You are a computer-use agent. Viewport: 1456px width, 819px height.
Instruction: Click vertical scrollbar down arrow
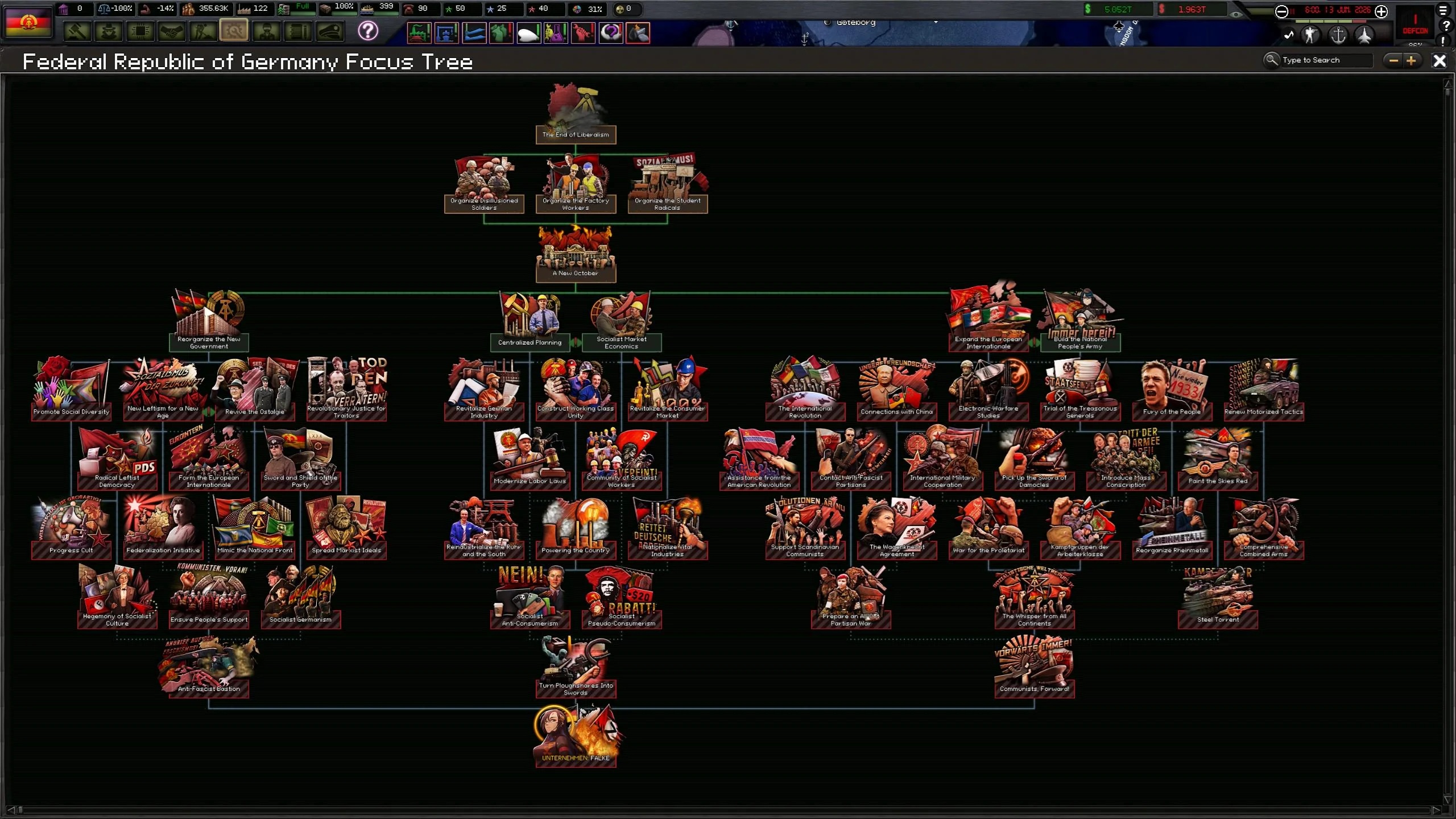[x=1448, y=800]
